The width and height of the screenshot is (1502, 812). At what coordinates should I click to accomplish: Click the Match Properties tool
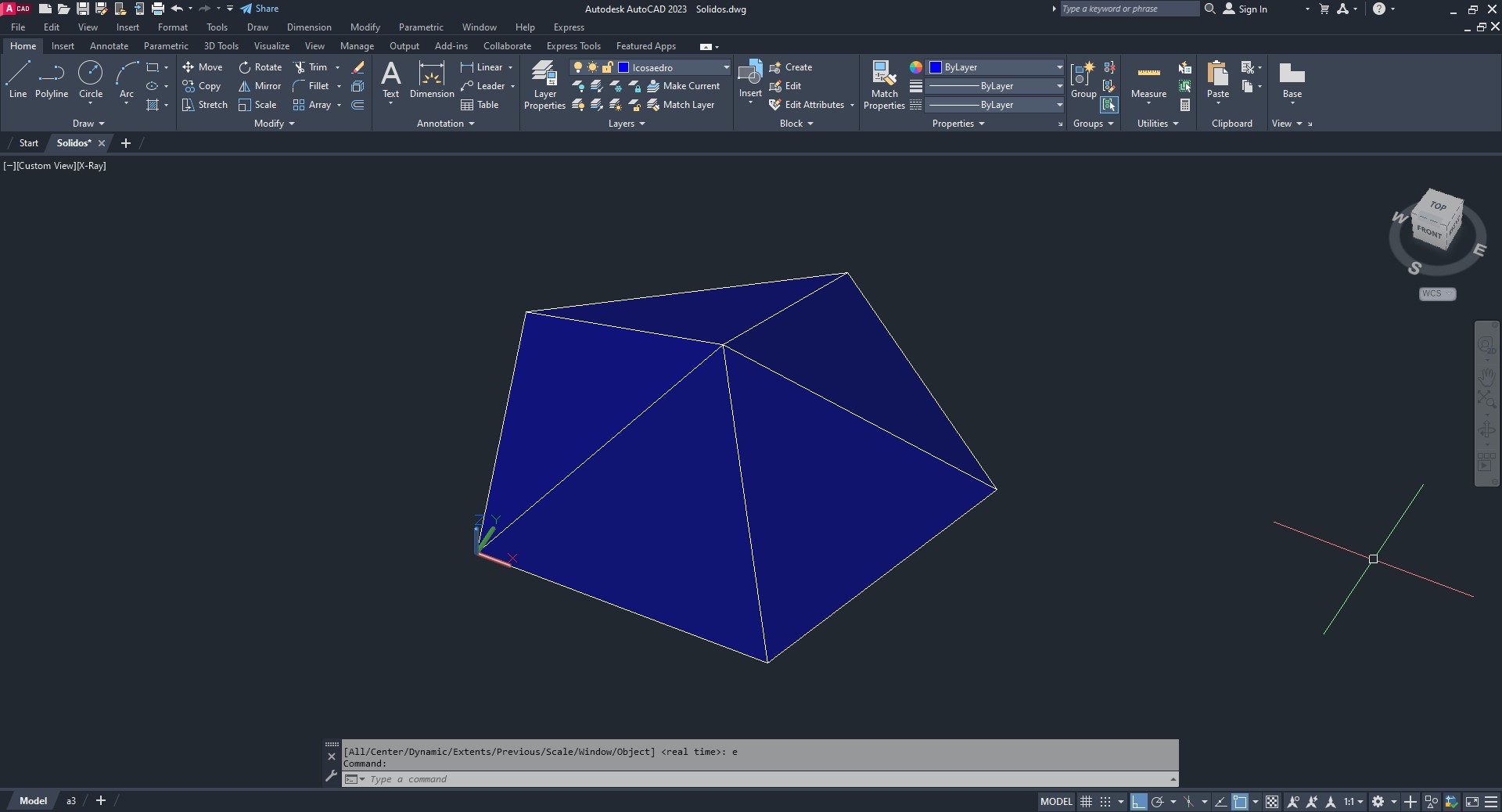(884, 85)
